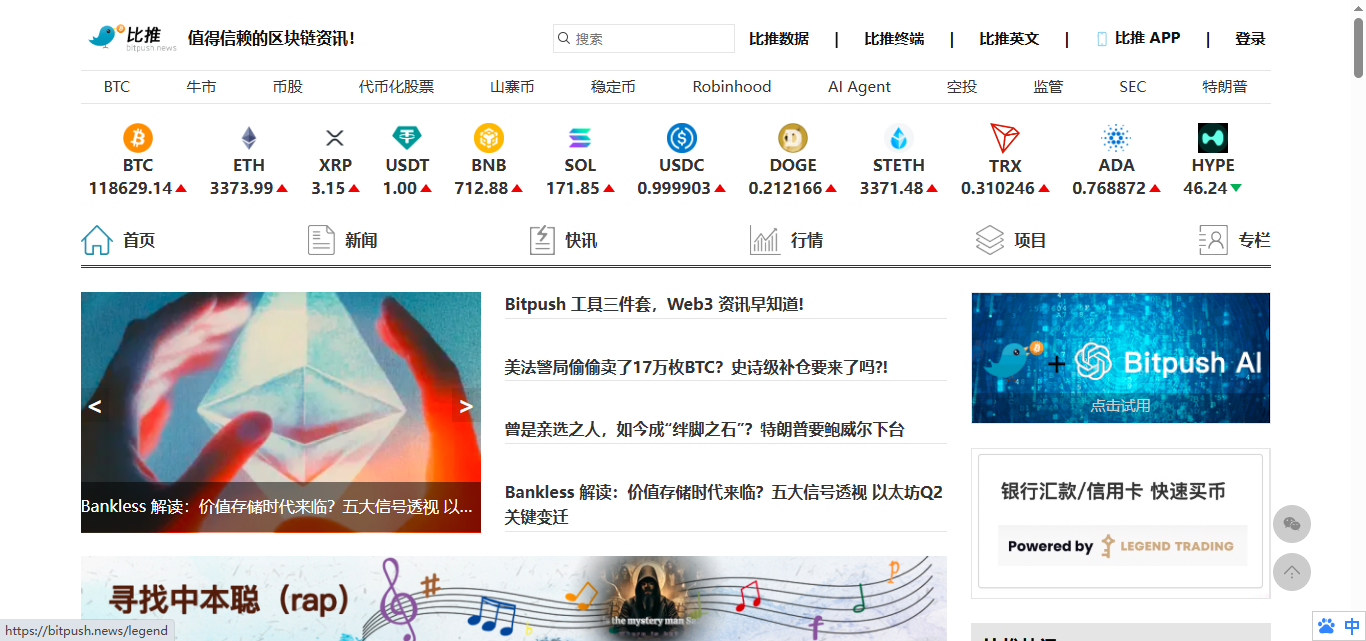Viewport: 1366px width, 641px height.
Task: Click the WeChat floating icon
Action: 1292,524
